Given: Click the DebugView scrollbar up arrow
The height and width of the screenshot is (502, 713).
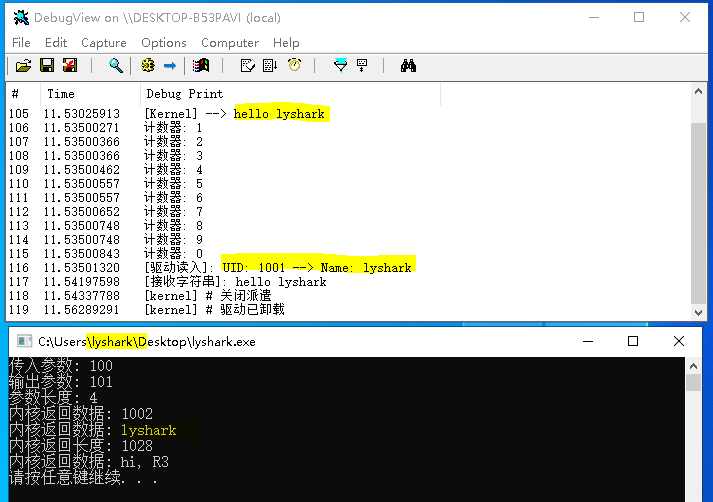Looking at the screenshot, I should [x=698, y=91].
